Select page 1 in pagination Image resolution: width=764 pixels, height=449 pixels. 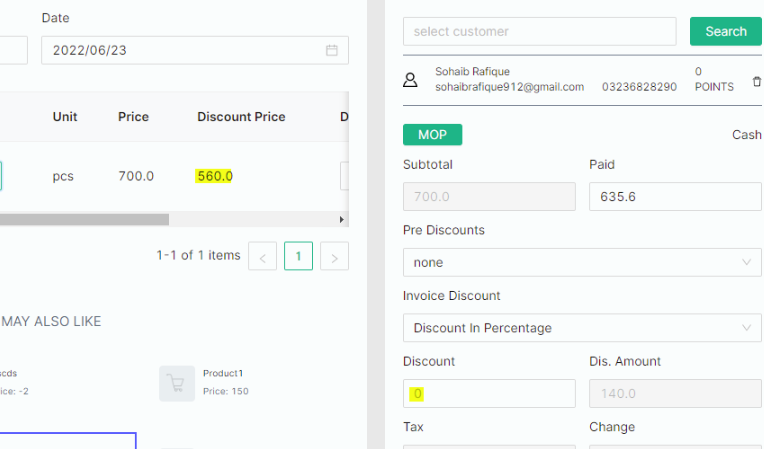tap(298, 256)
